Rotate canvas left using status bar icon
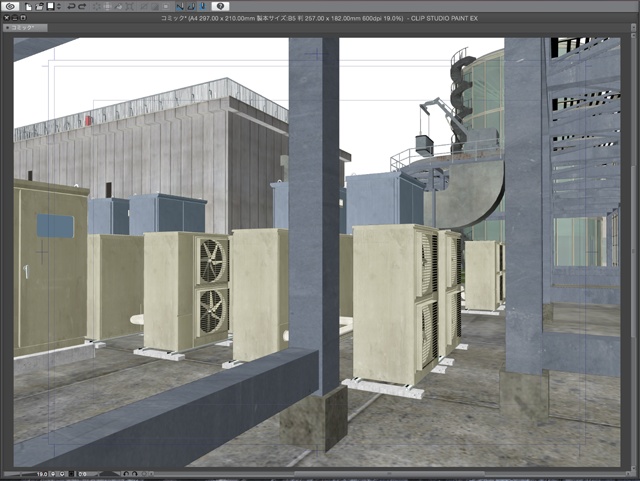This screenshot has width=640, height=481. click(126, 474)
